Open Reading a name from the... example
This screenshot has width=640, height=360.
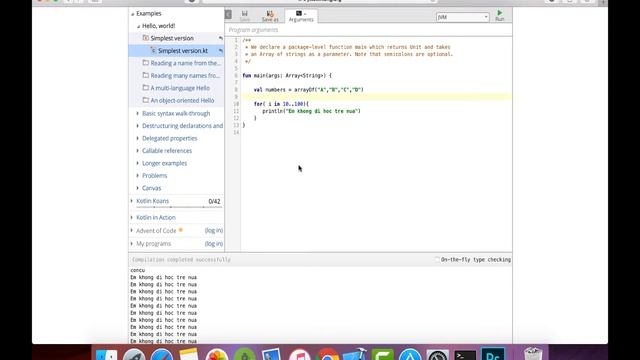pos(185,63)
